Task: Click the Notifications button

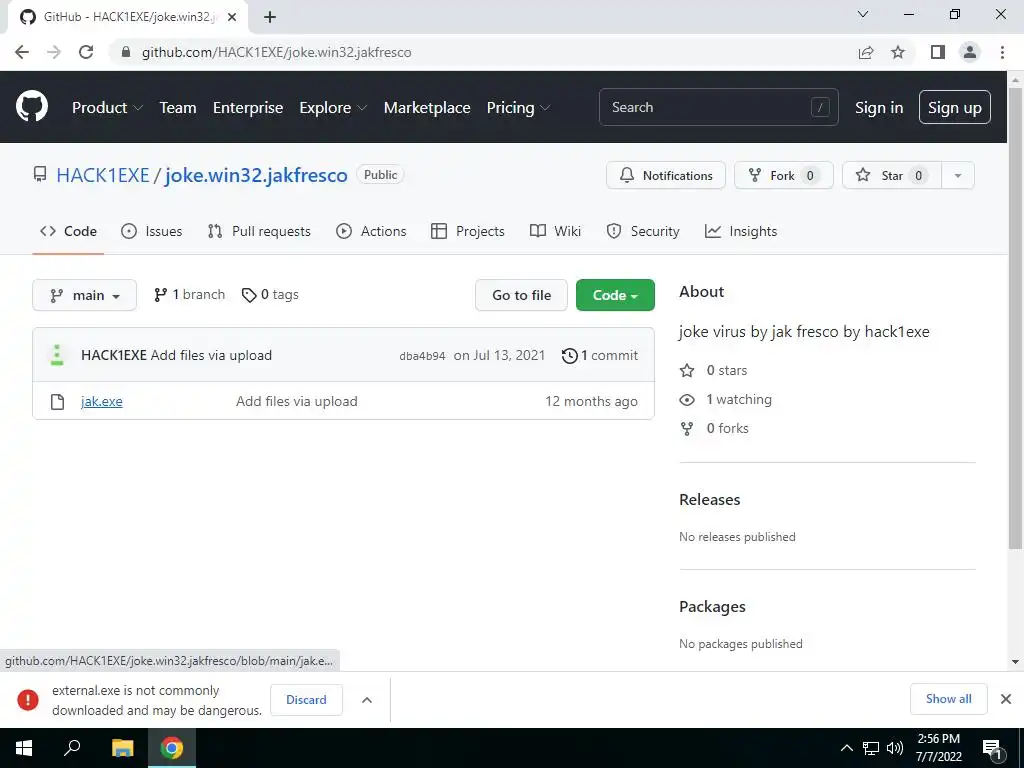Action: point(665,175)
